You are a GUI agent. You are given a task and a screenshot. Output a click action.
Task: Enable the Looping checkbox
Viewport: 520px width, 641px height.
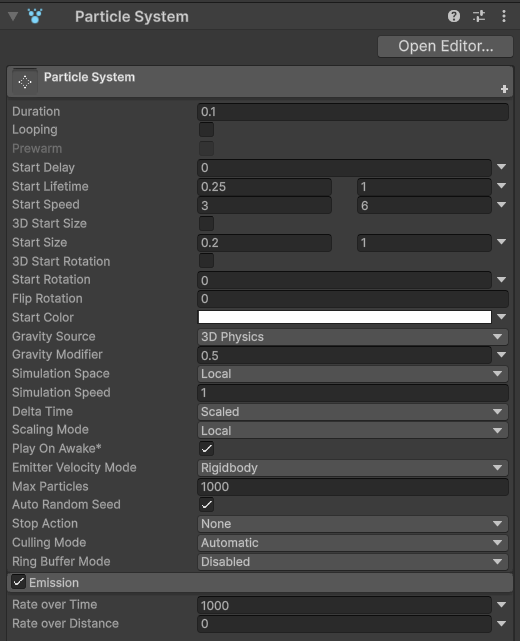click(206, 130)
